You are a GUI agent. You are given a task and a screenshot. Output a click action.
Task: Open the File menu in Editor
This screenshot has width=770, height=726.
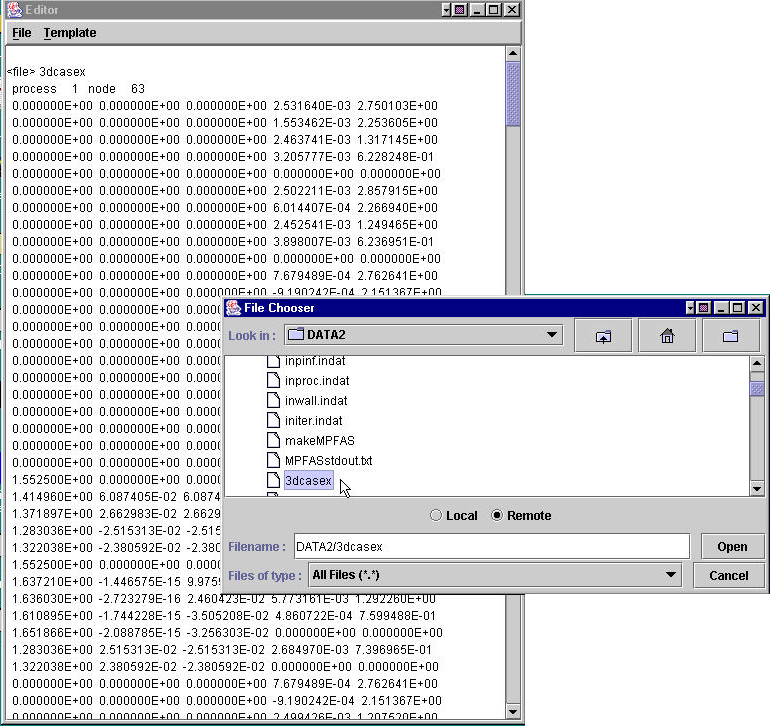[21, 33]
